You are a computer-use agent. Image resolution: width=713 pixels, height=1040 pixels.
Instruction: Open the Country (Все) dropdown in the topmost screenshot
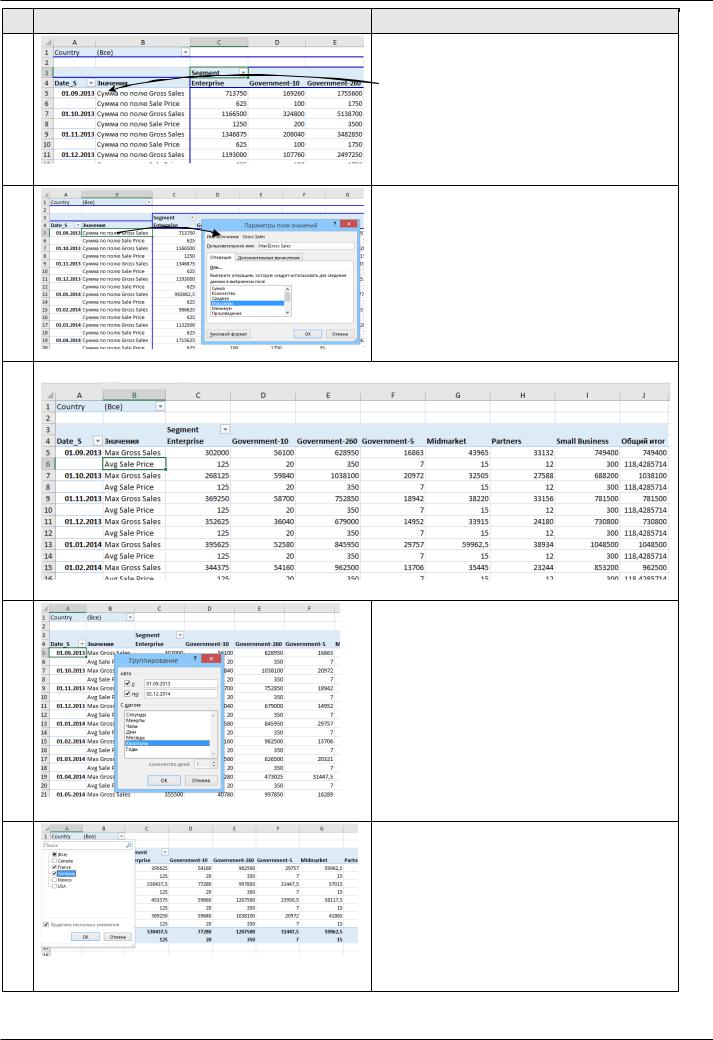(185, 52)
